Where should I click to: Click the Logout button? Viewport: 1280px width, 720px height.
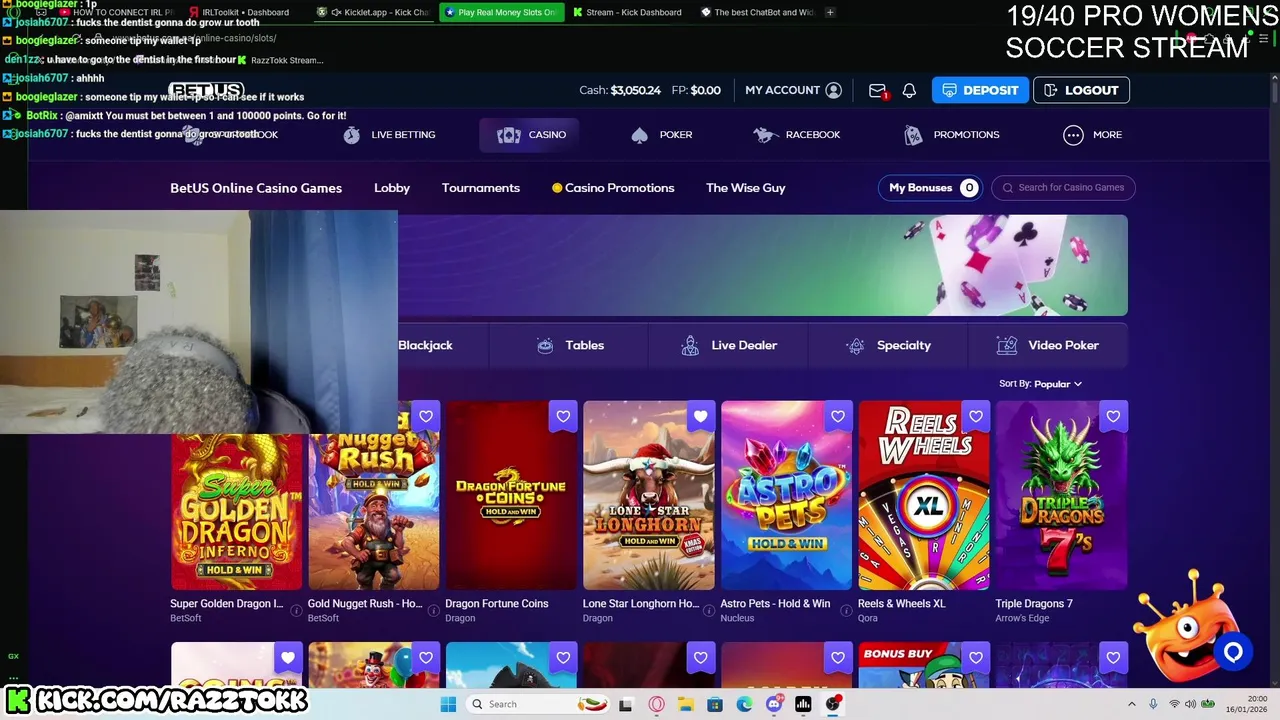tap(1081, 90)
